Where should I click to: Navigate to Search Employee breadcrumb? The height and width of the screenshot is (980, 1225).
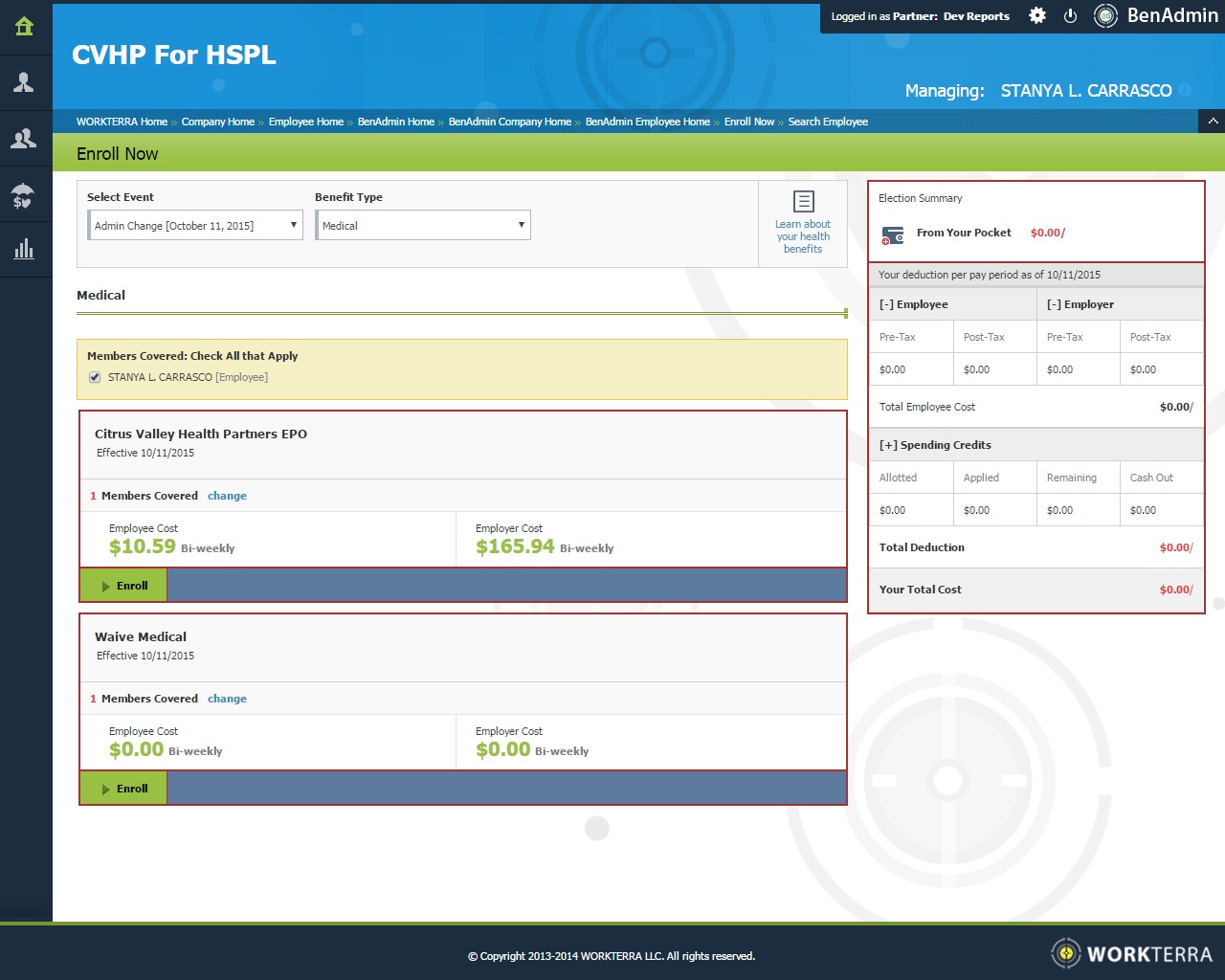[828, 122]
